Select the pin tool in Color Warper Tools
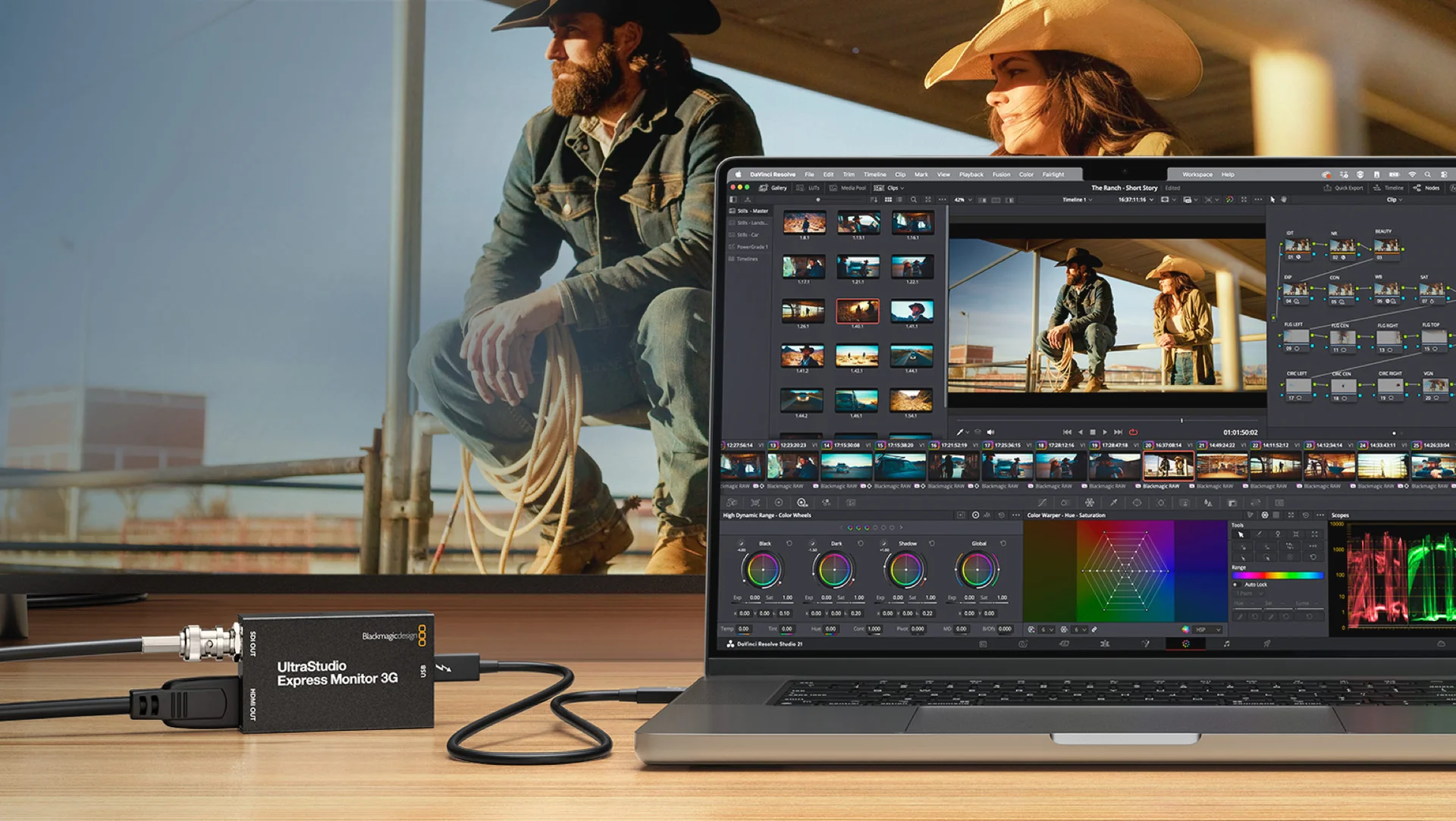Image resolution: width=1456 pixels, height=821 pixels. click(x=1278, y=534)
